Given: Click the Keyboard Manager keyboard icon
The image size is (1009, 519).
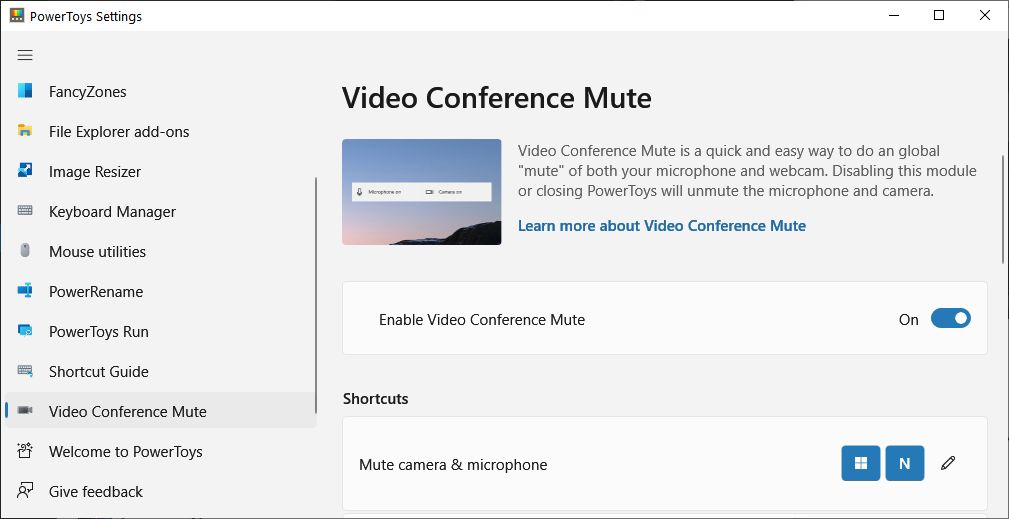Looking at the screenshot, I should click(x=26, y=212).
